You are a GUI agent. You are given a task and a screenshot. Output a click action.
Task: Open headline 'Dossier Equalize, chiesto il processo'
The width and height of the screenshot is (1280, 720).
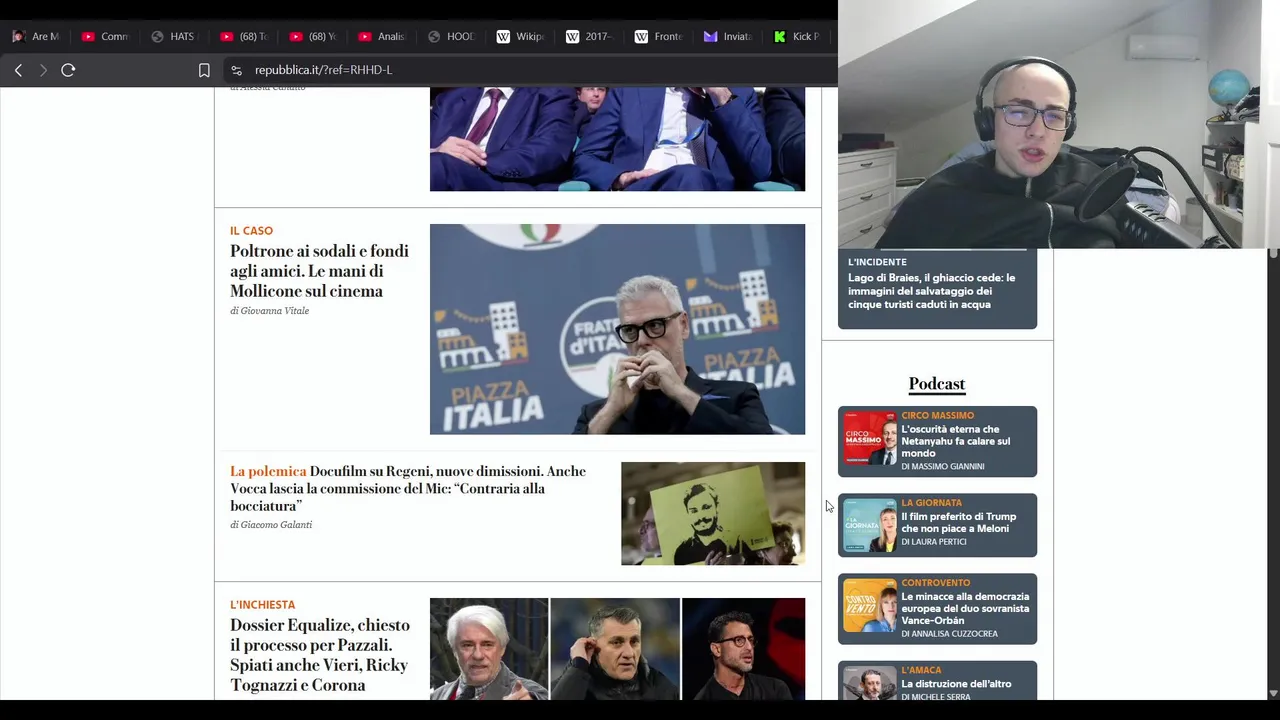tap(320, 655)
